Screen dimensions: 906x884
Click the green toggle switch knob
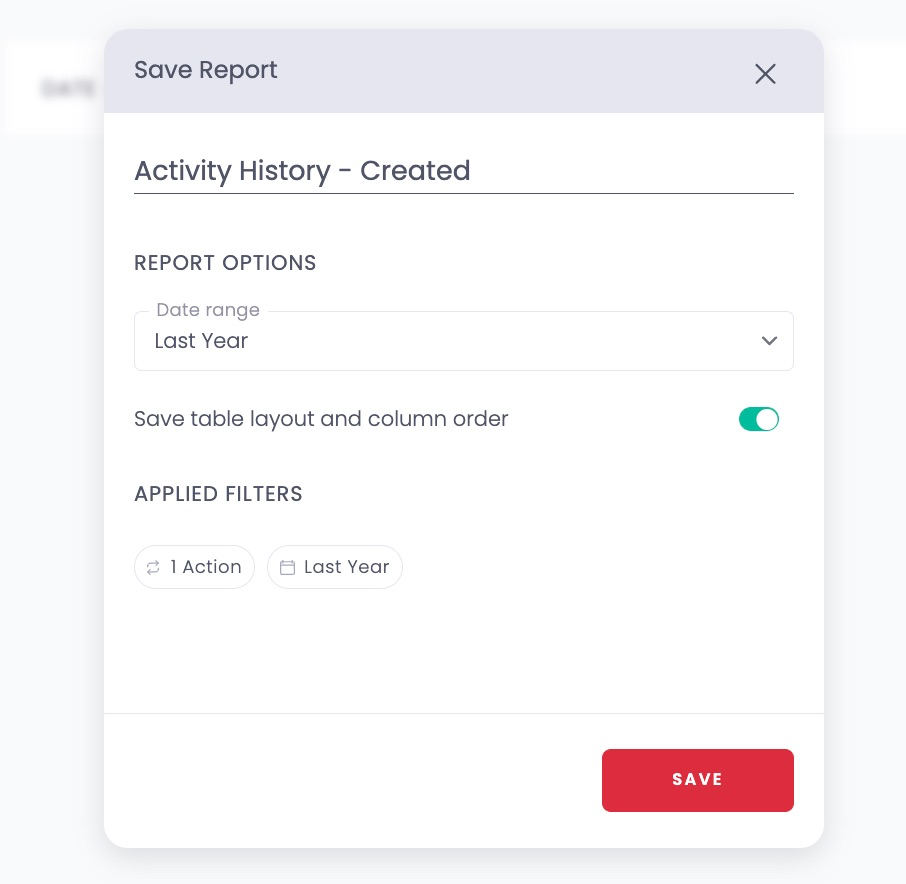[x=767, y=419]
